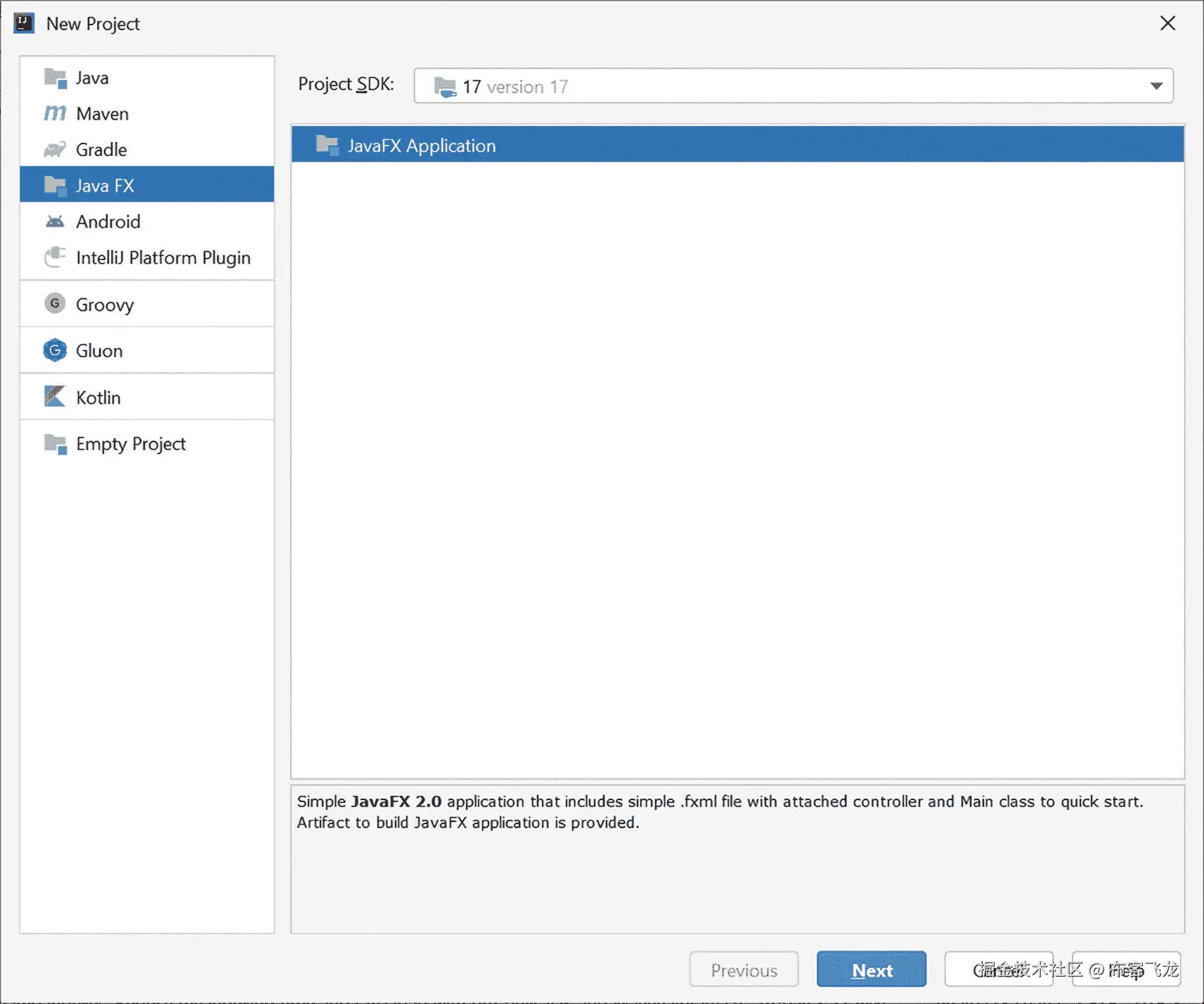Image resolution: width=1204 pixels, height=1004 pixels.
Task: Open Help for the New Project dialog
Action: [1127, 970]
